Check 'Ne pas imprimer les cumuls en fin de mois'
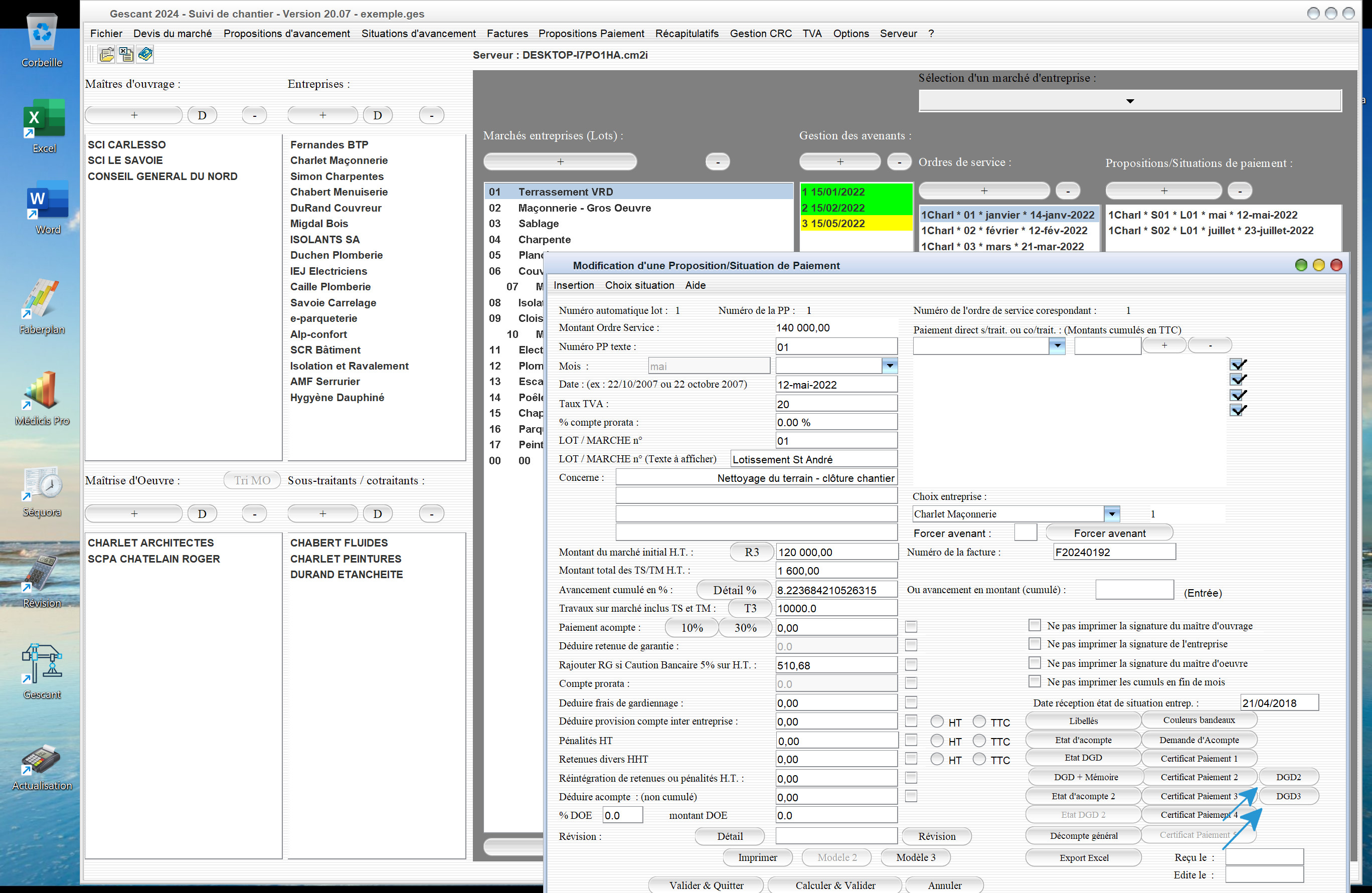The image size is (1372, 893). [1034, 681]
